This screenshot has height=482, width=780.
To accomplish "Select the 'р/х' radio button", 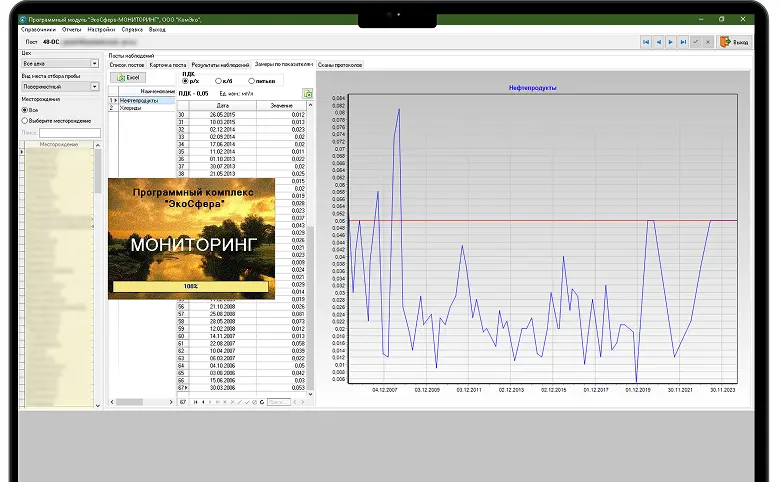I will [x=186, y=81].
